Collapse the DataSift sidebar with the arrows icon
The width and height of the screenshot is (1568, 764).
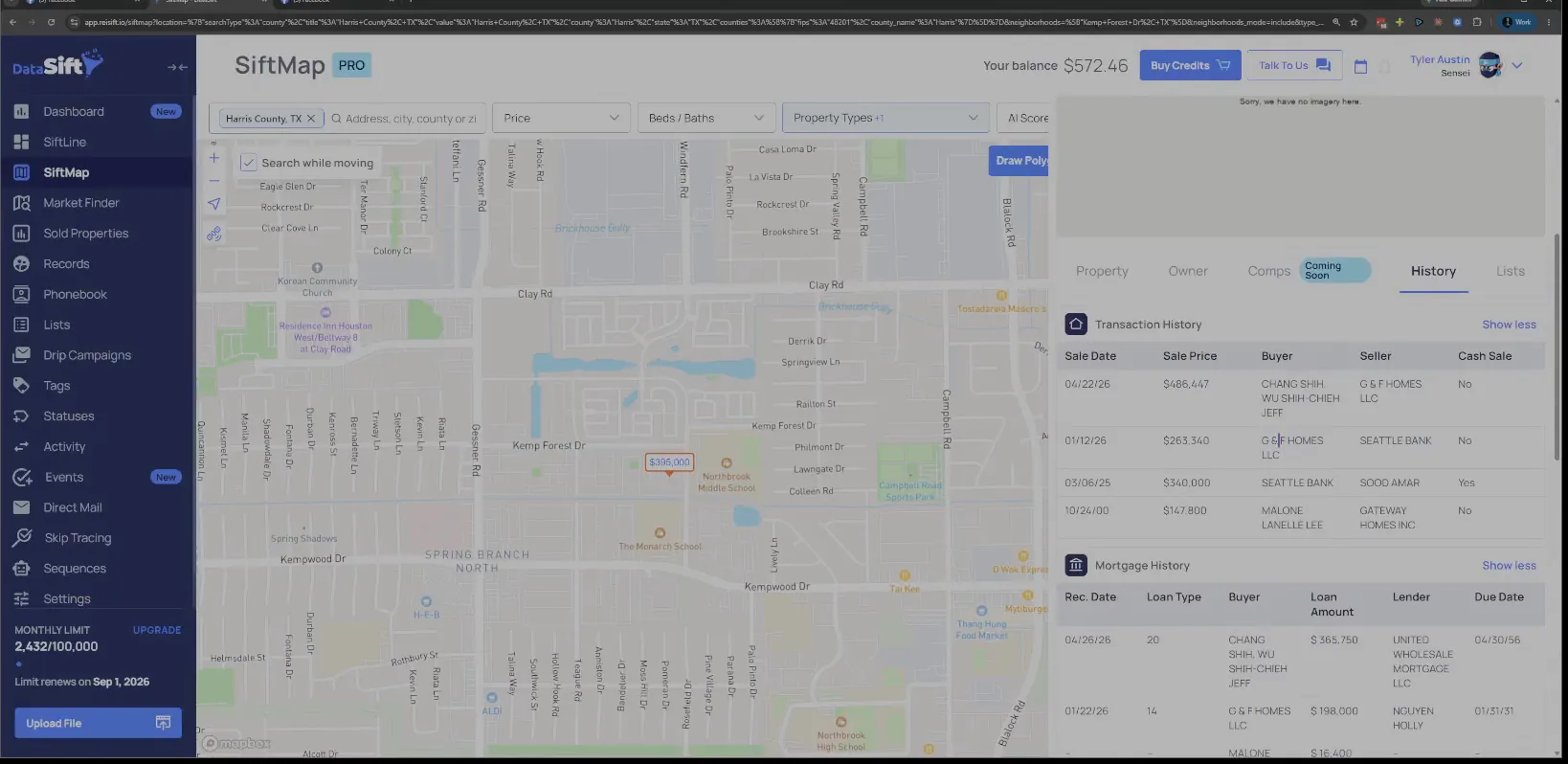click(177, 67)
